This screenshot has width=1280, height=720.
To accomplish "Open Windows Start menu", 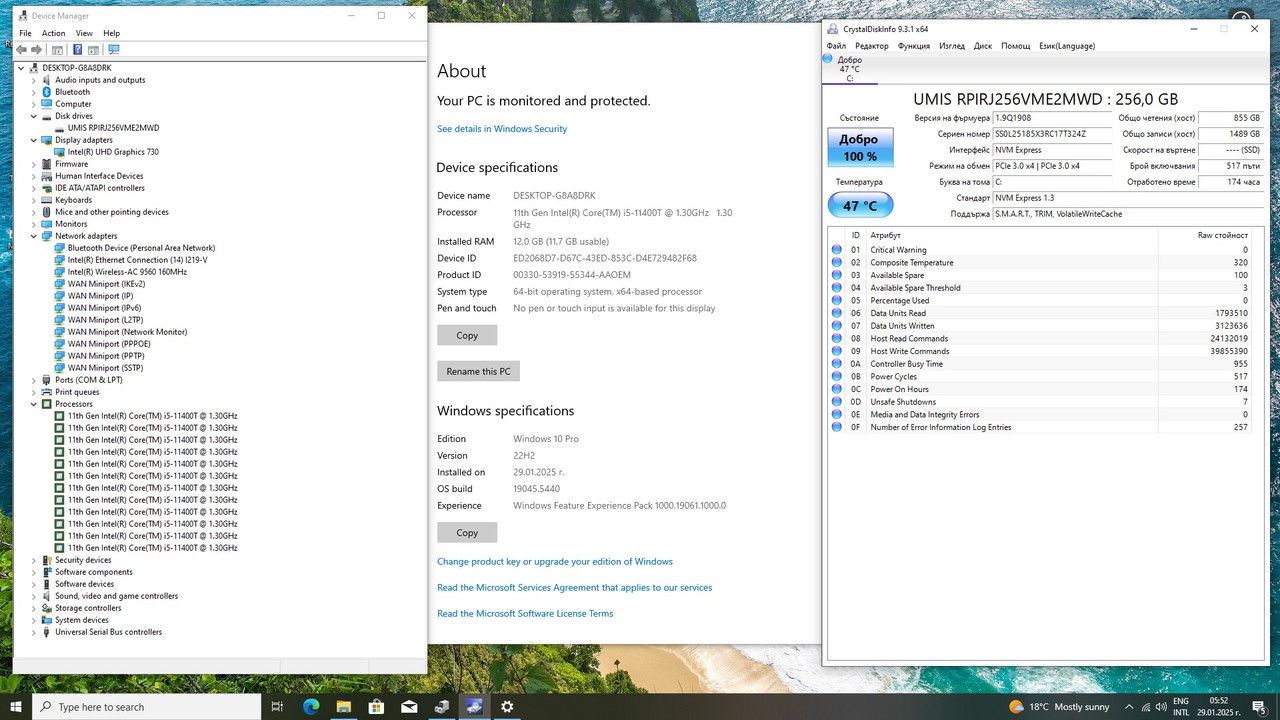I will (x=16, y=706).
